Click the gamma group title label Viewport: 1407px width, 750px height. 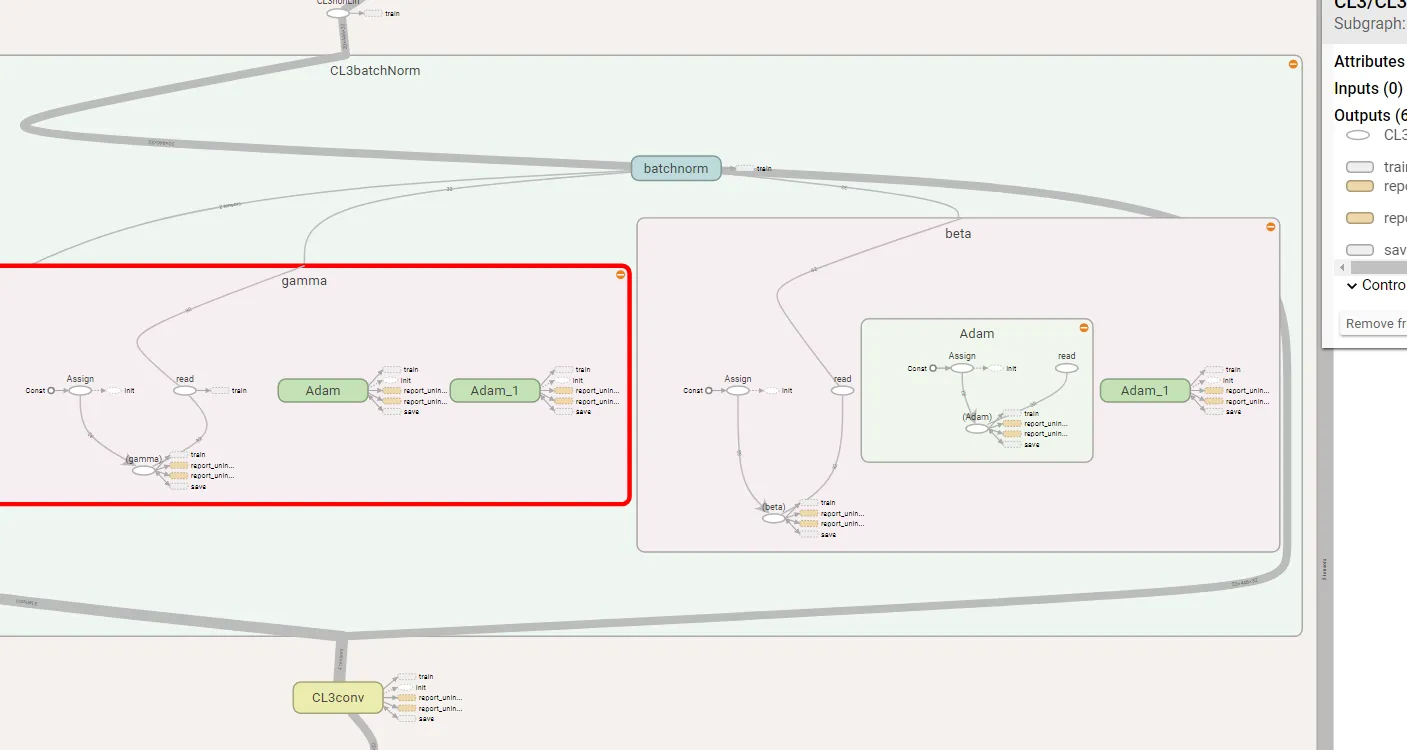tap(304, 281)
